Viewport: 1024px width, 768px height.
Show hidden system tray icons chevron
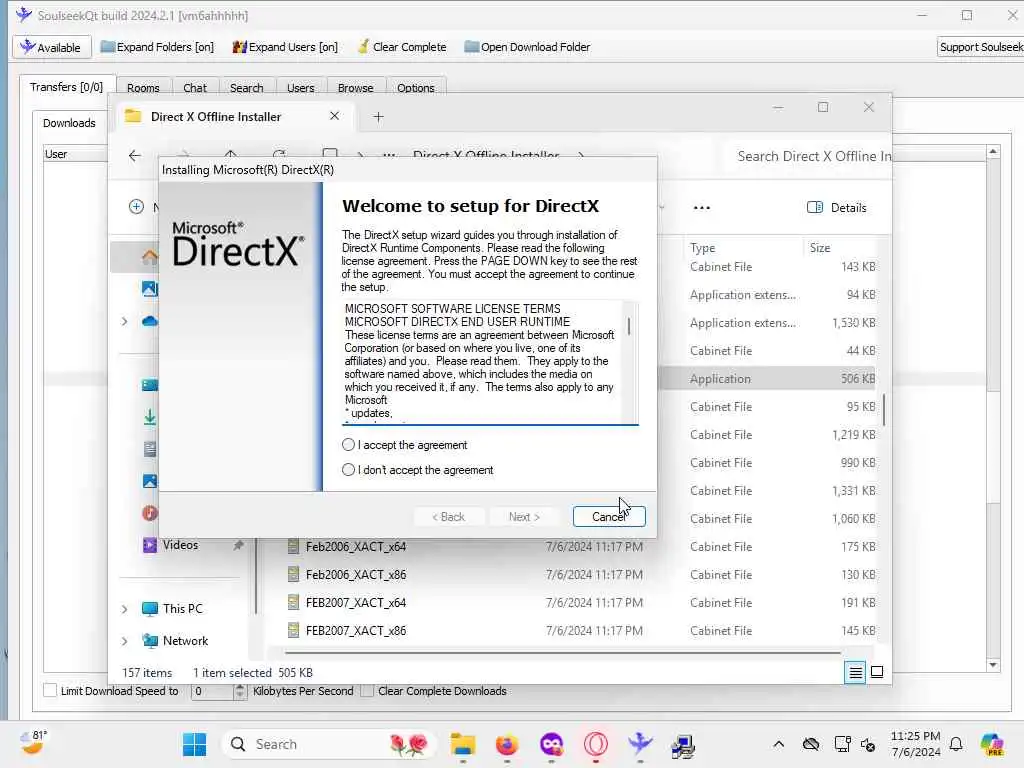[778, 744]
